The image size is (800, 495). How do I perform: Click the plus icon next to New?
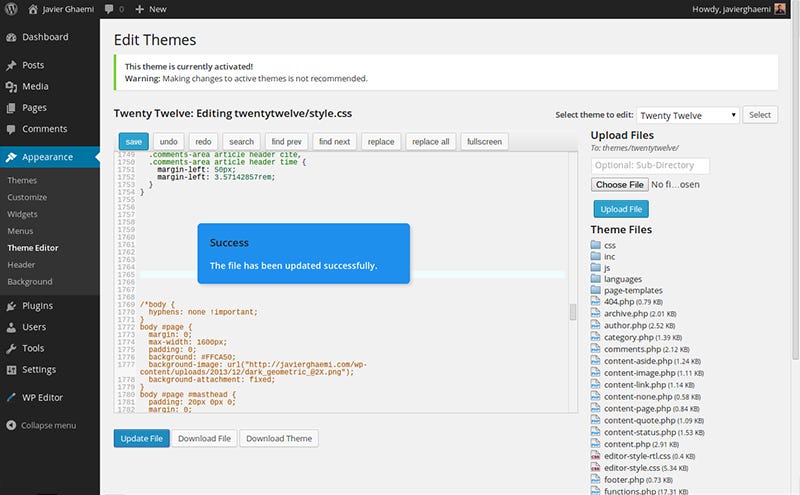139,9
